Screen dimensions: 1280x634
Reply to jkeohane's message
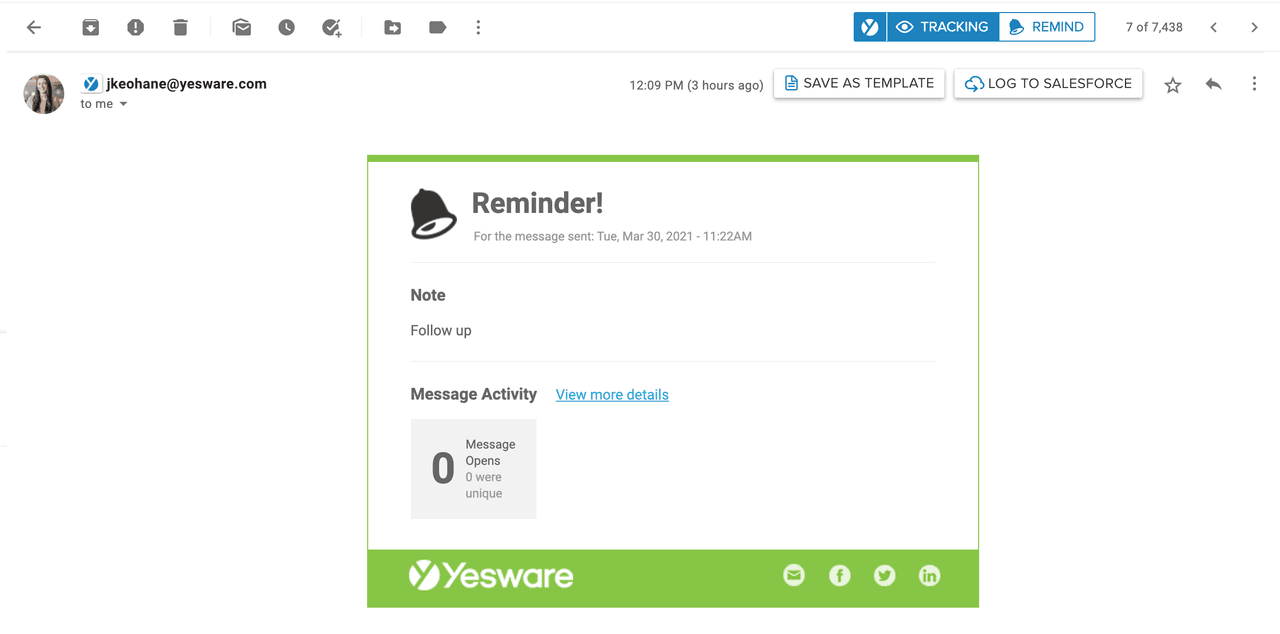point(1213,84)
